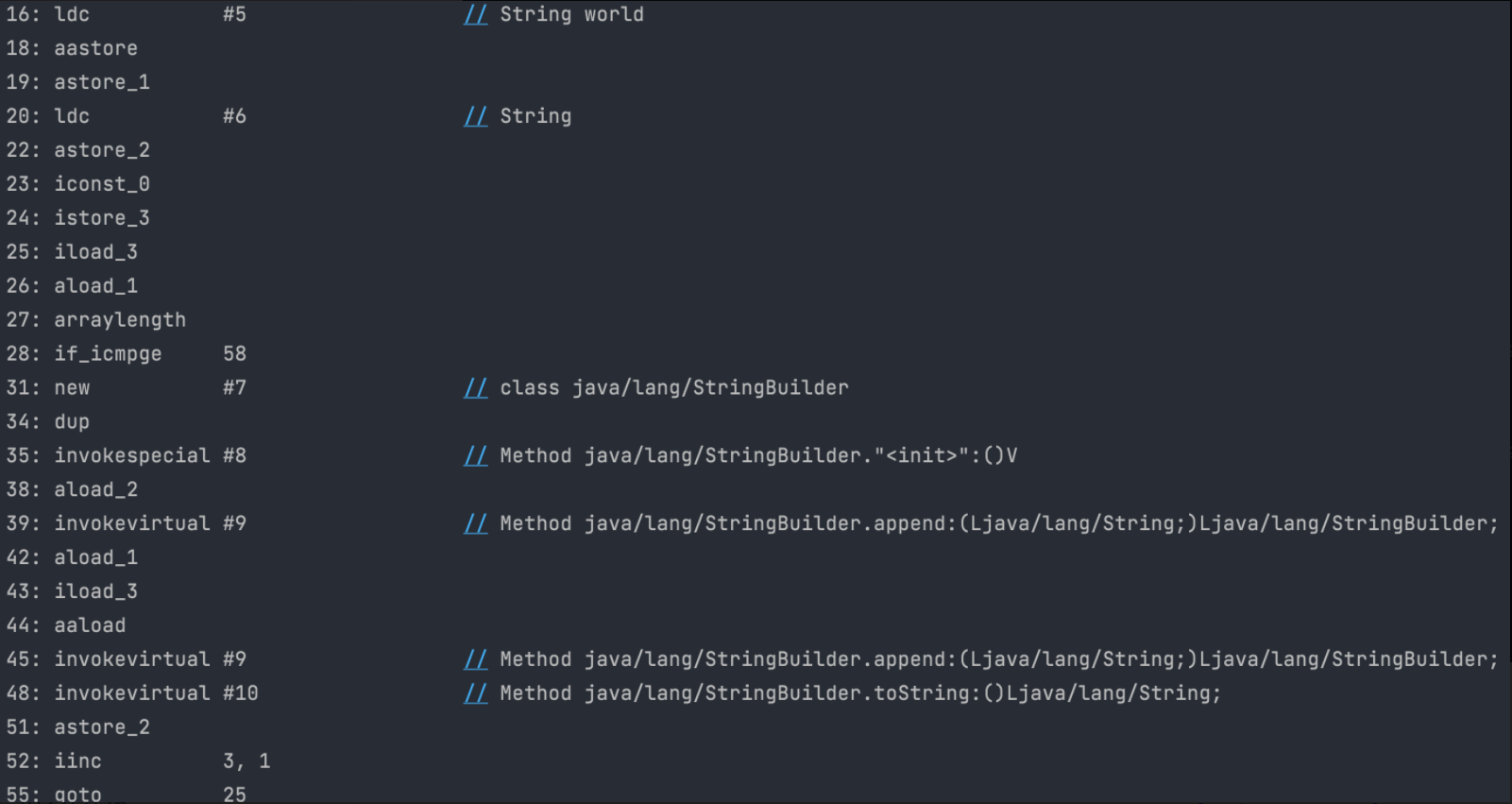This screenshot has width=1512, height=804.
Task: Click the "String world" comment text
Action: point(571,15)
